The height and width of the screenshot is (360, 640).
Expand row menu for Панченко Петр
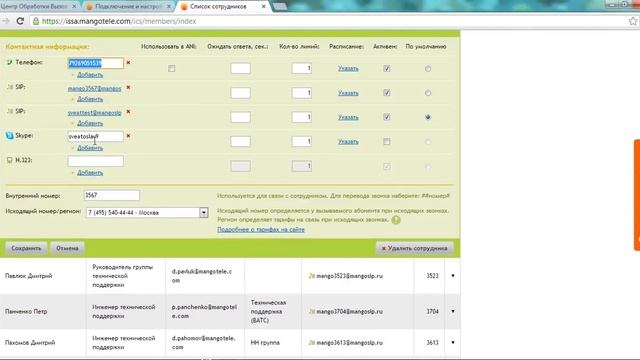(x=453, y=311)
